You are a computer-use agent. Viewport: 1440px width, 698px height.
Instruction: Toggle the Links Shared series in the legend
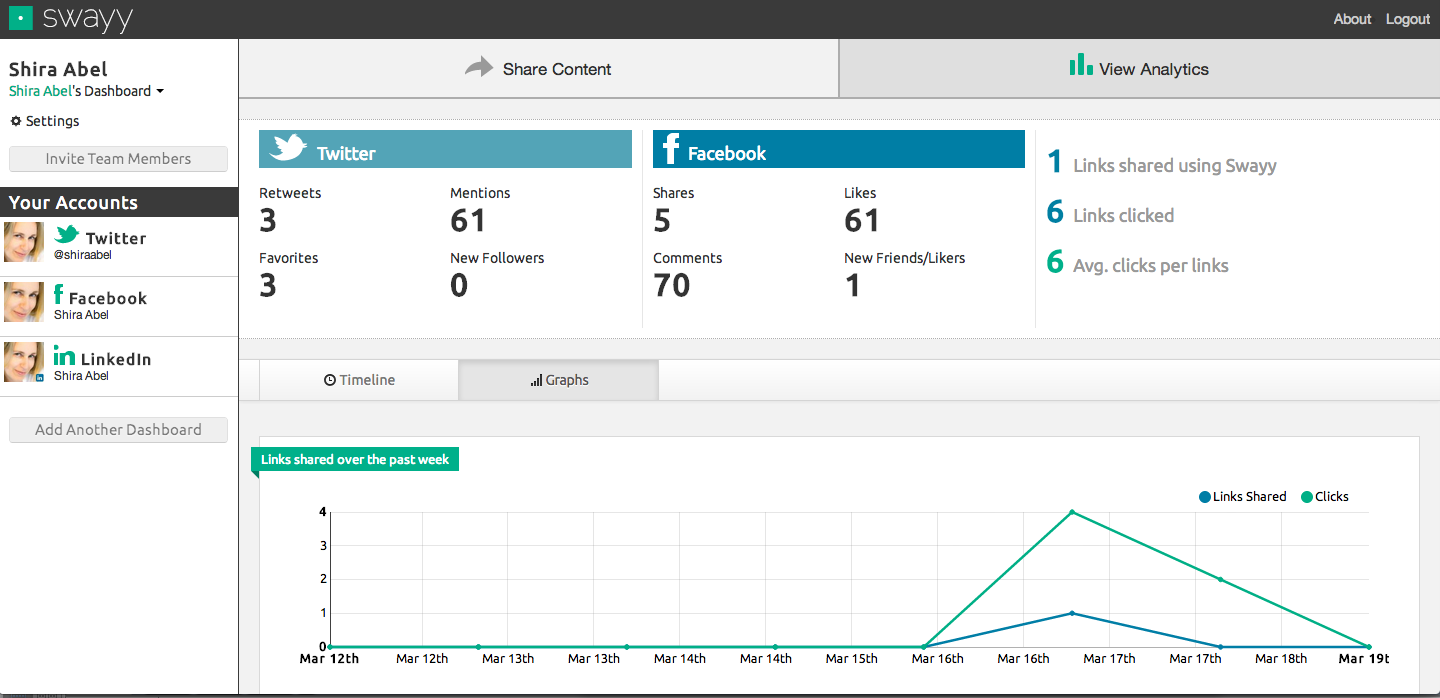click(x=1242, y=496)
